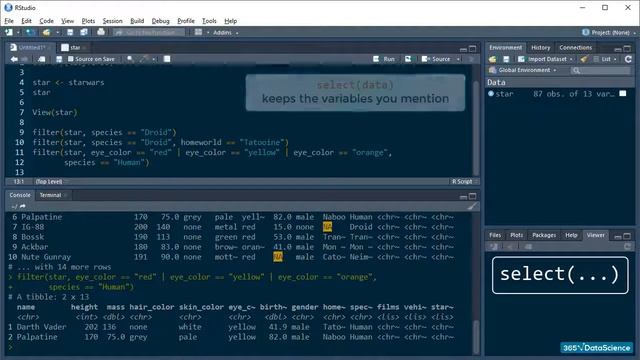Clear environment objects with broom icon
Screen dimensions: 640x360
coord(584,59)
